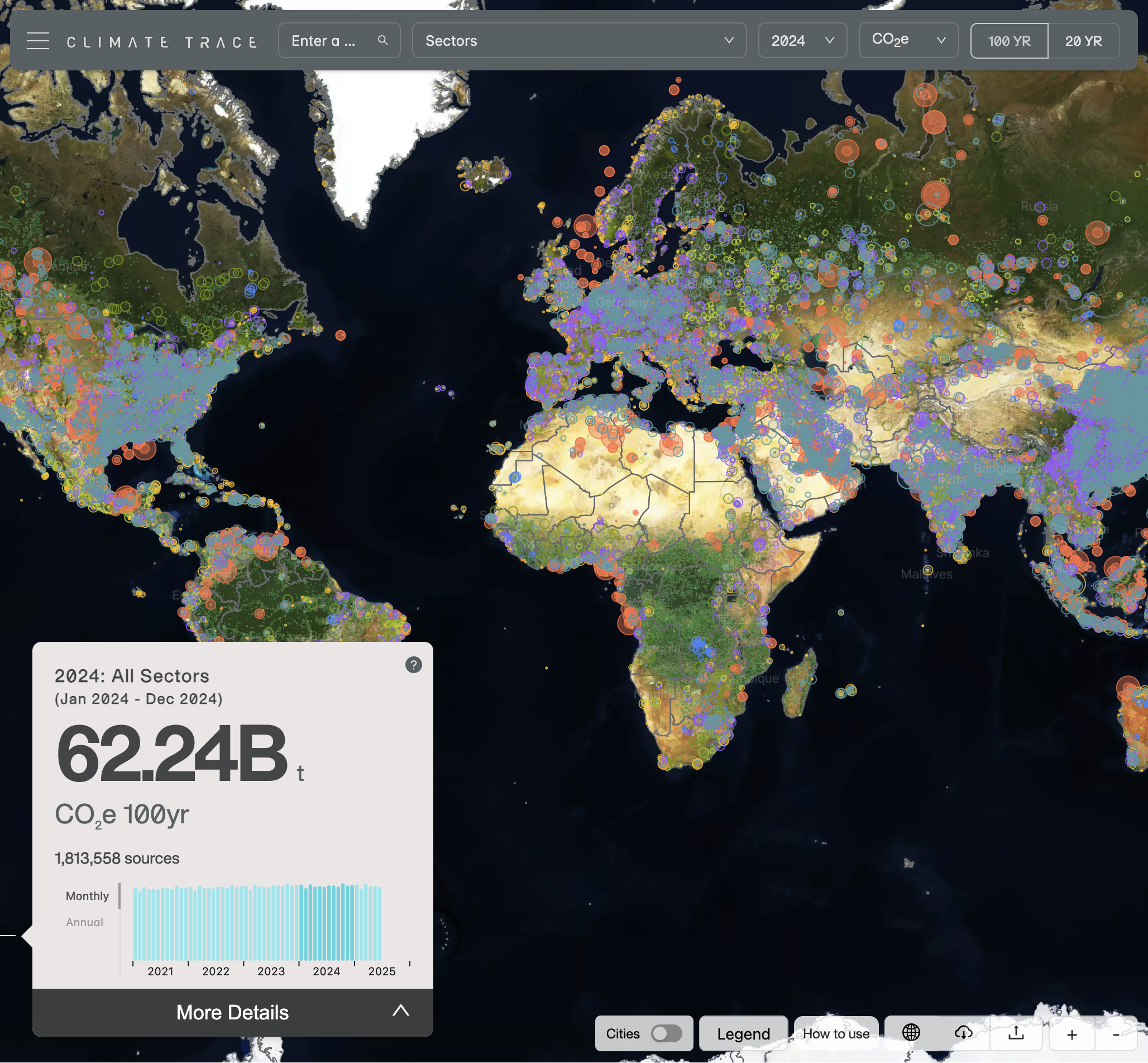1148x1063 pixels.
Task: Click the help question mark icon
Action: 413,665
